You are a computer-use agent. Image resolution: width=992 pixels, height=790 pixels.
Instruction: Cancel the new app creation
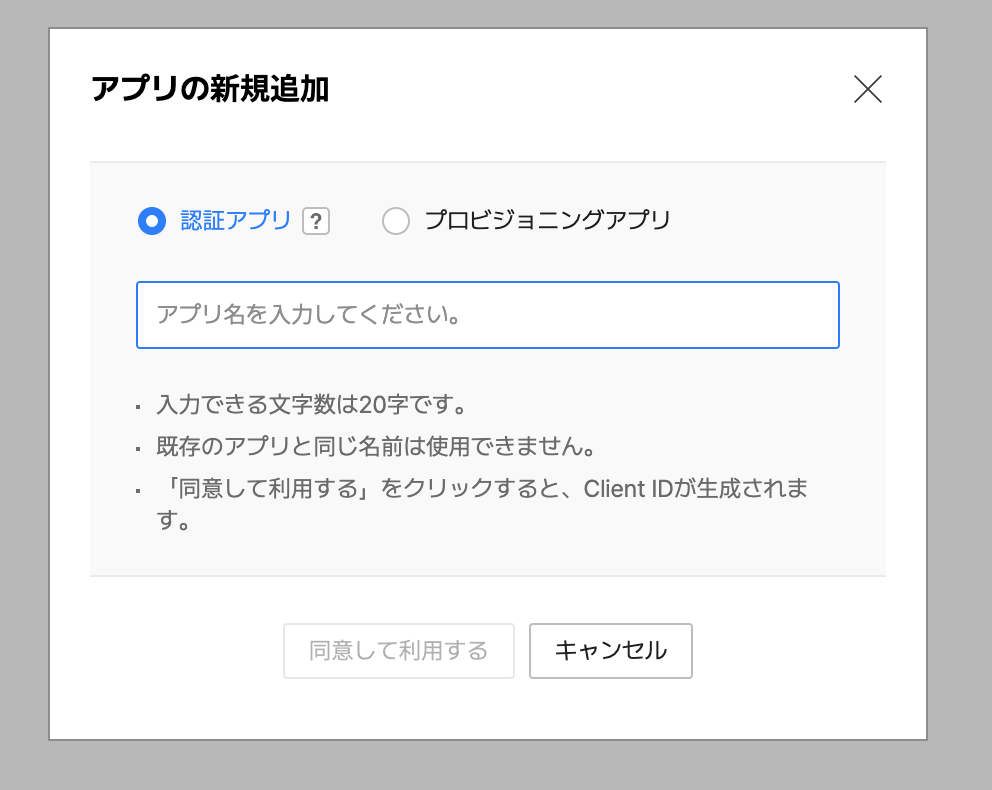pos(610,651)
